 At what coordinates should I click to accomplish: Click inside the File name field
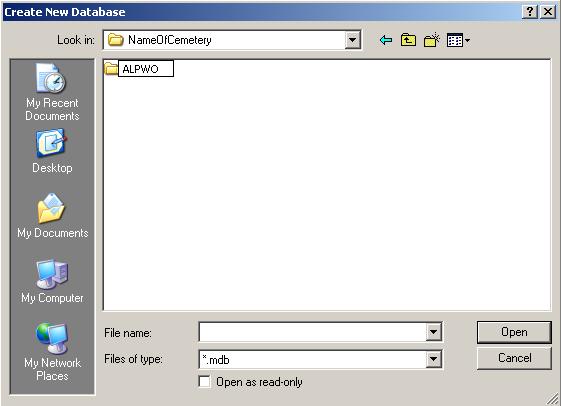pyautogui.click(x=313, y=332)
